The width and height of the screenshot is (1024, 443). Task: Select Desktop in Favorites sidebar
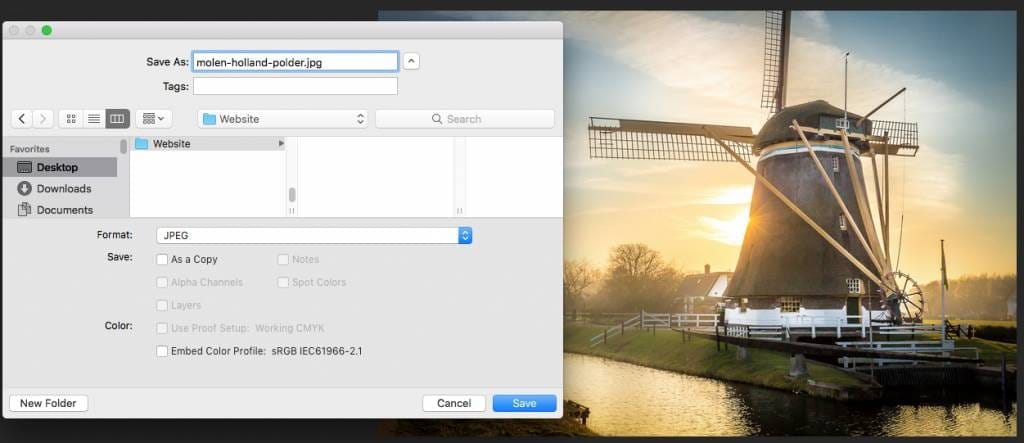[59, 167]
